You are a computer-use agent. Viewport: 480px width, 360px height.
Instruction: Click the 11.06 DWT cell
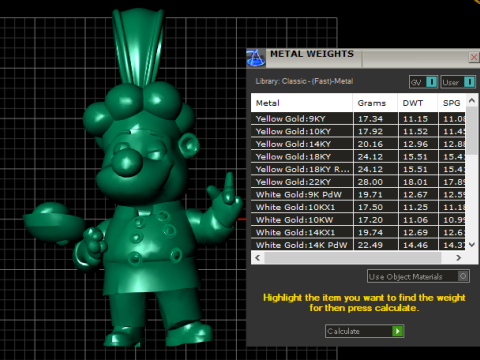418,220
